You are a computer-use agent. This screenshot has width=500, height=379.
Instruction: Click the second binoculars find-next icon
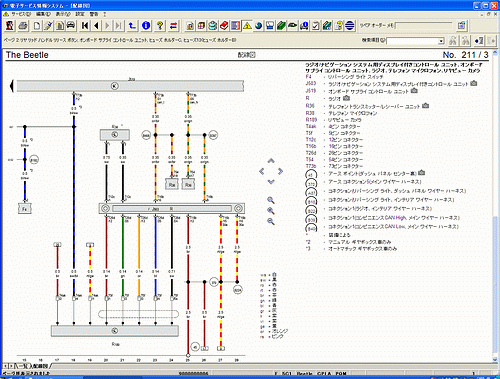(466, 41)
